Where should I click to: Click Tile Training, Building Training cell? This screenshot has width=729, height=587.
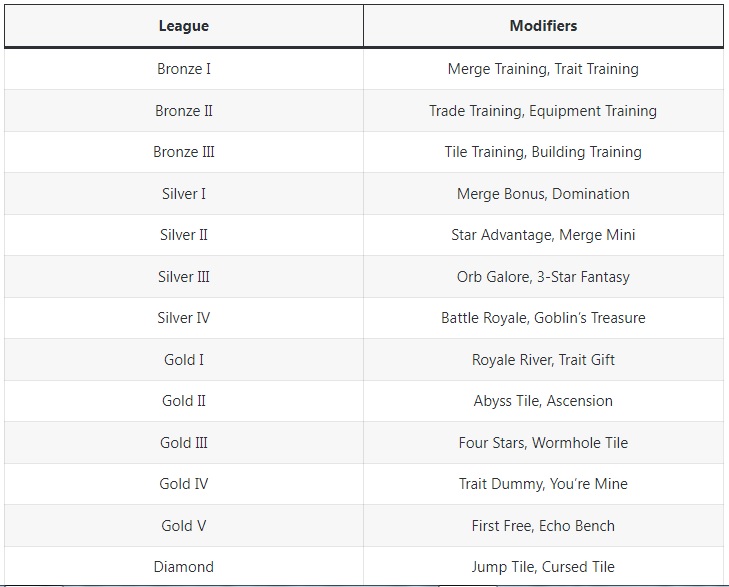click(543, 152)
